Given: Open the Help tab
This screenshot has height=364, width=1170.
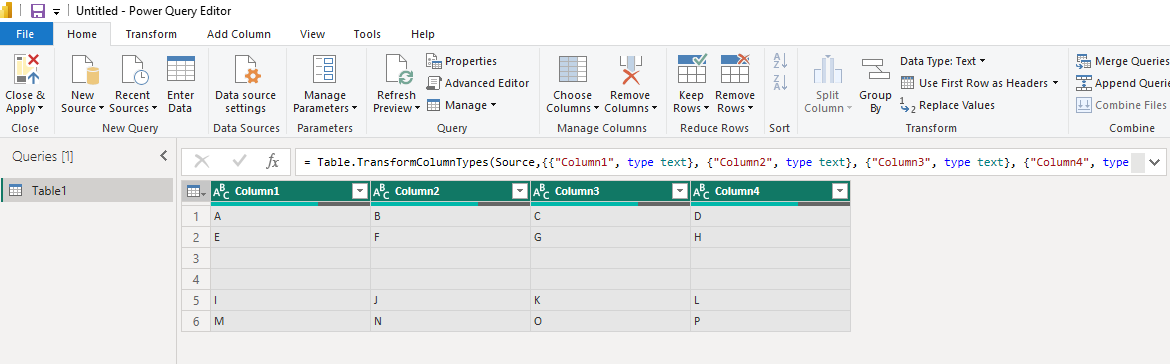Looking at the screenshot, I should (x=423, y=34).
